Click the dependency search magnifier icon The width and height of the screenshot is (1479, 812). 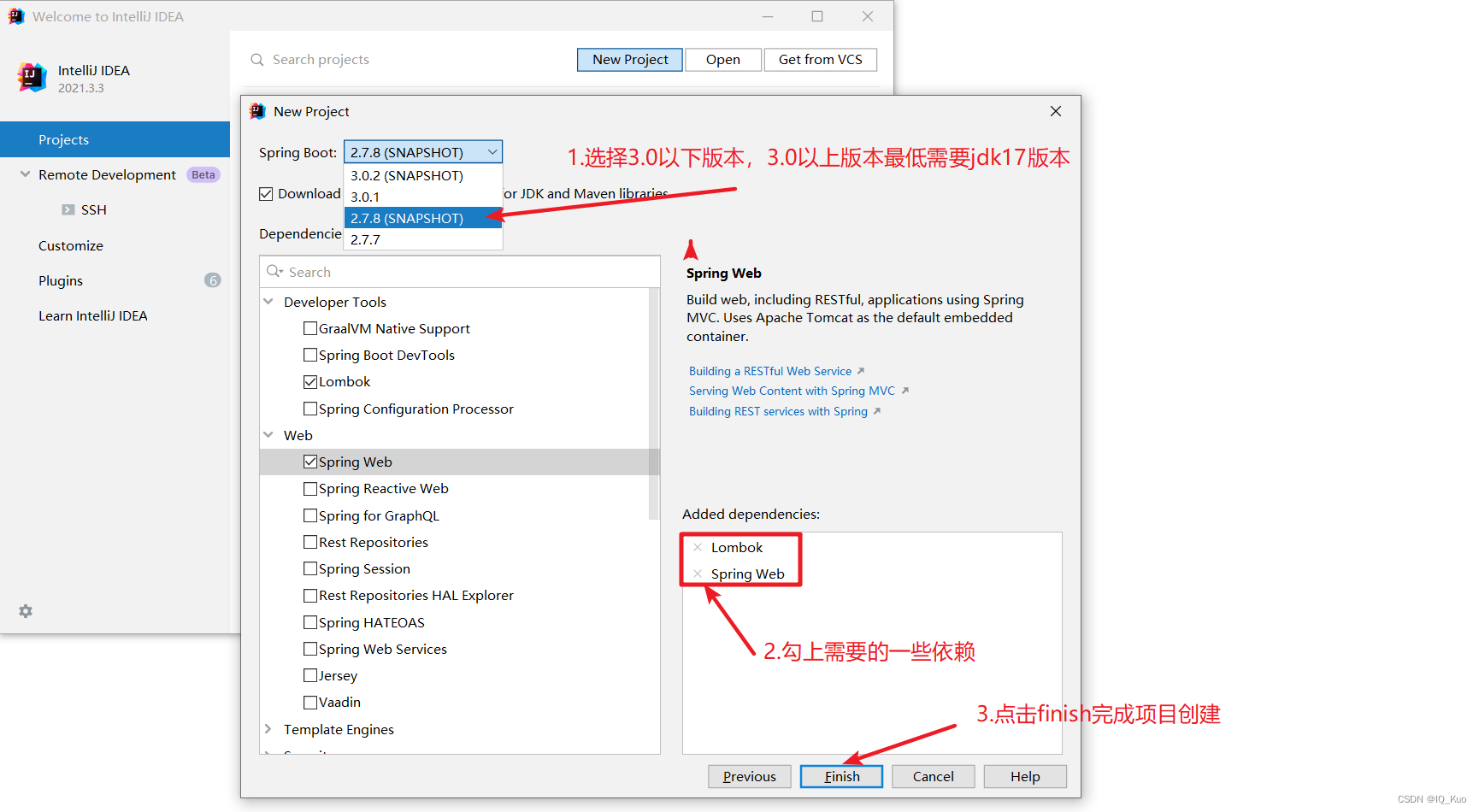[x=274, y=272]
